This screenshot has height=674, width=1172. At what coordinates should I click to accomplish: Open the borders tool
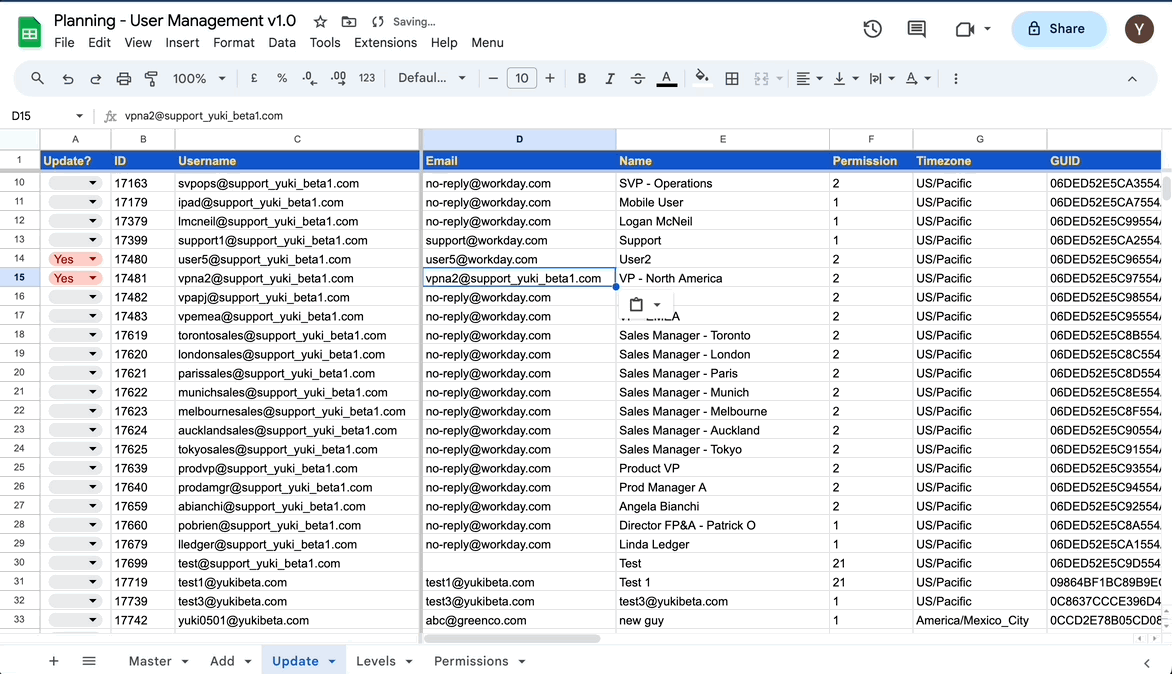pyautogui.click(x=732, y=79)
